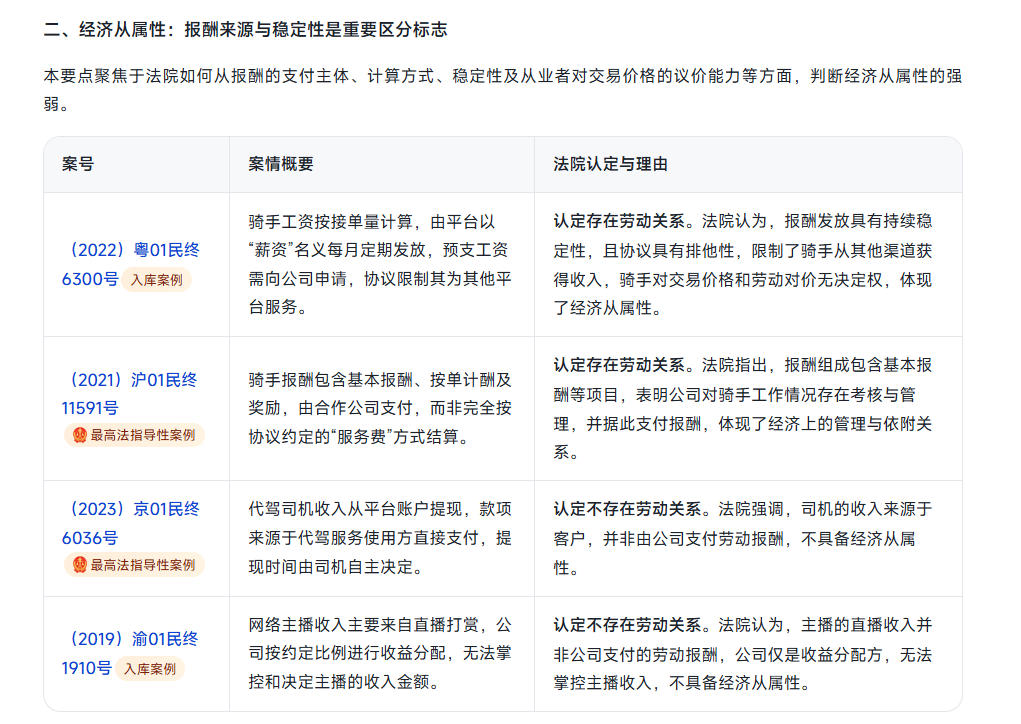Click 入库案例 badge beside 1910号
Viewport: 1021px width, 724px height.
150,669
